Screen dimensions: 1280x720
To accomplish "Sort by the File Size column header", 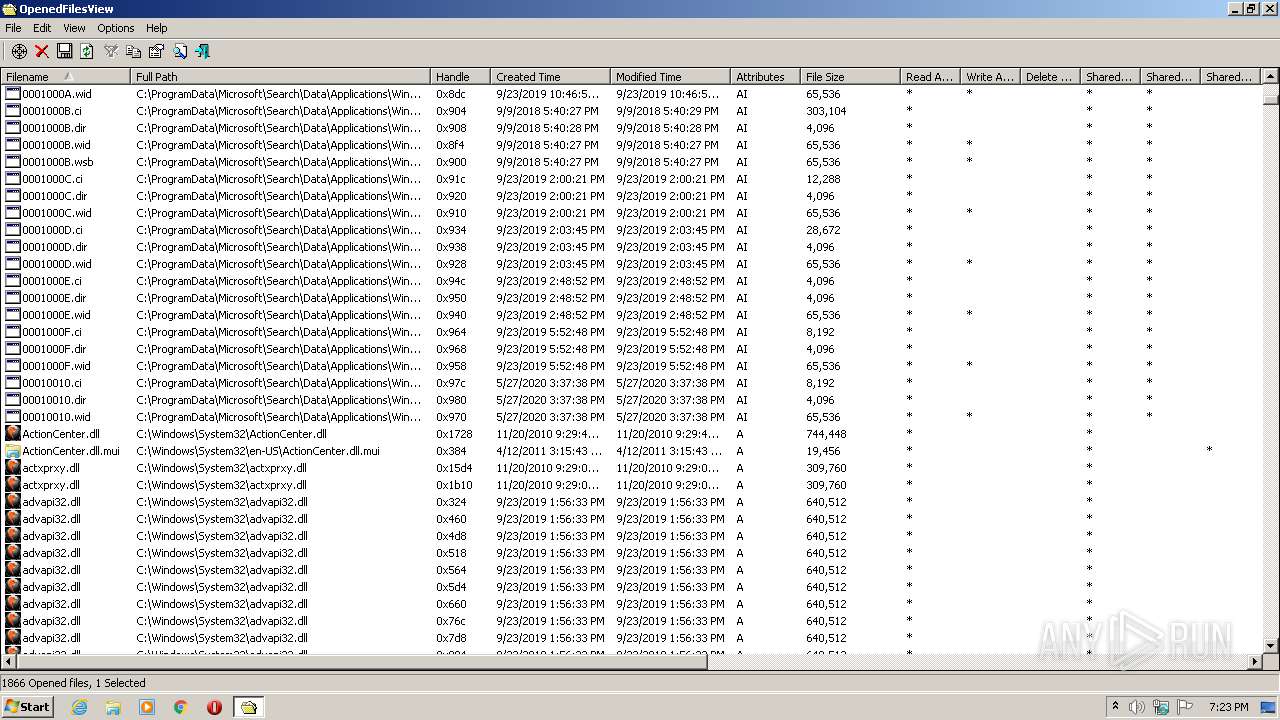I will click(850, 76).
